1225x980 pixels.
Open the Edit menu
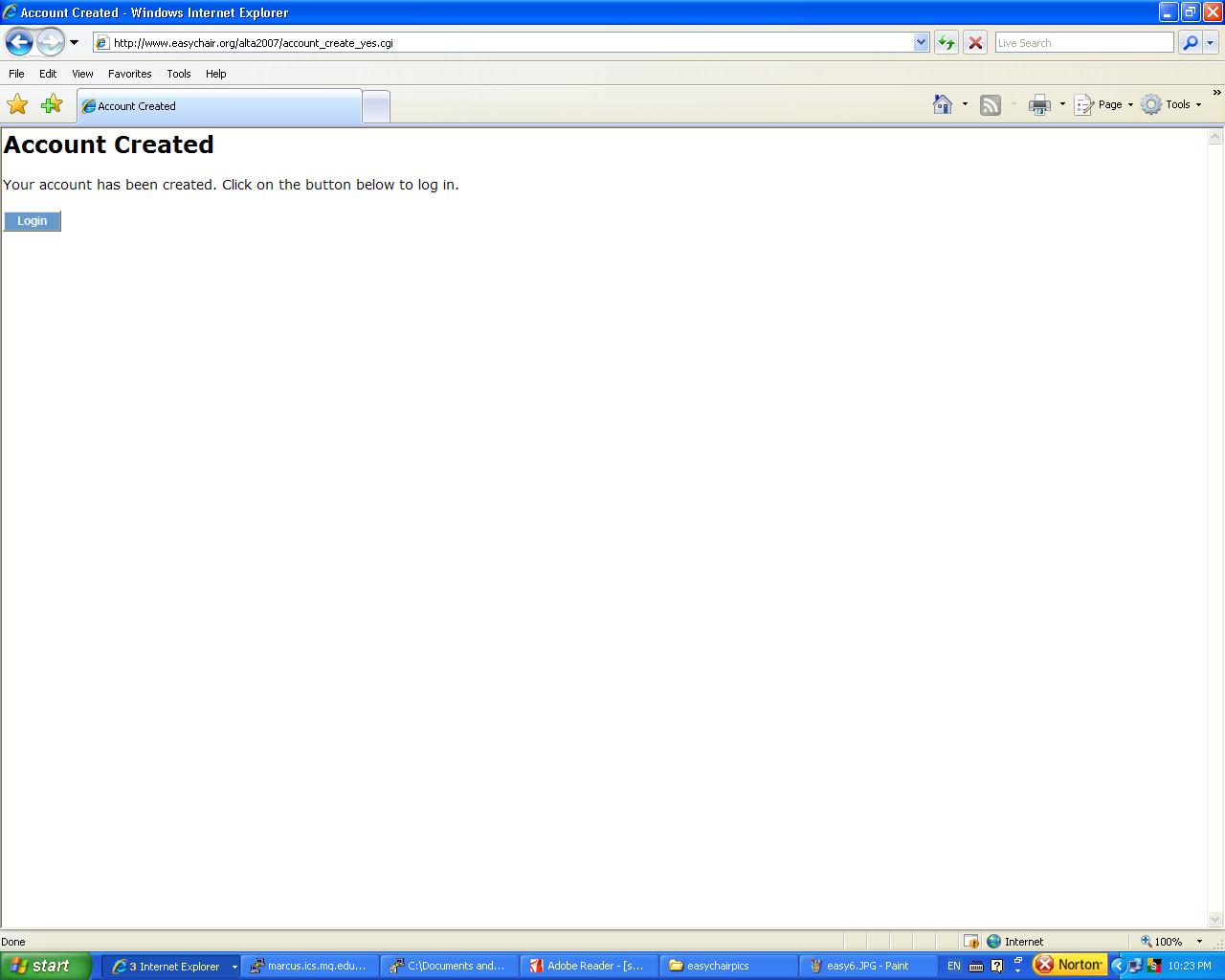point(48,74)
